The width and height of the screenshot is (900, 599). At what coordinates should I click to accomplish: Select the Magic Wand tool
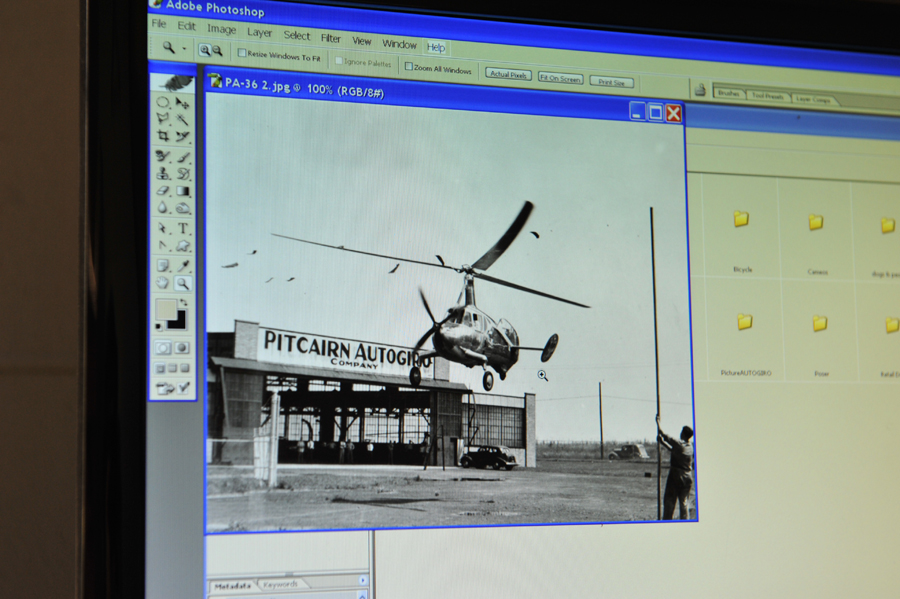coord(183,119)
